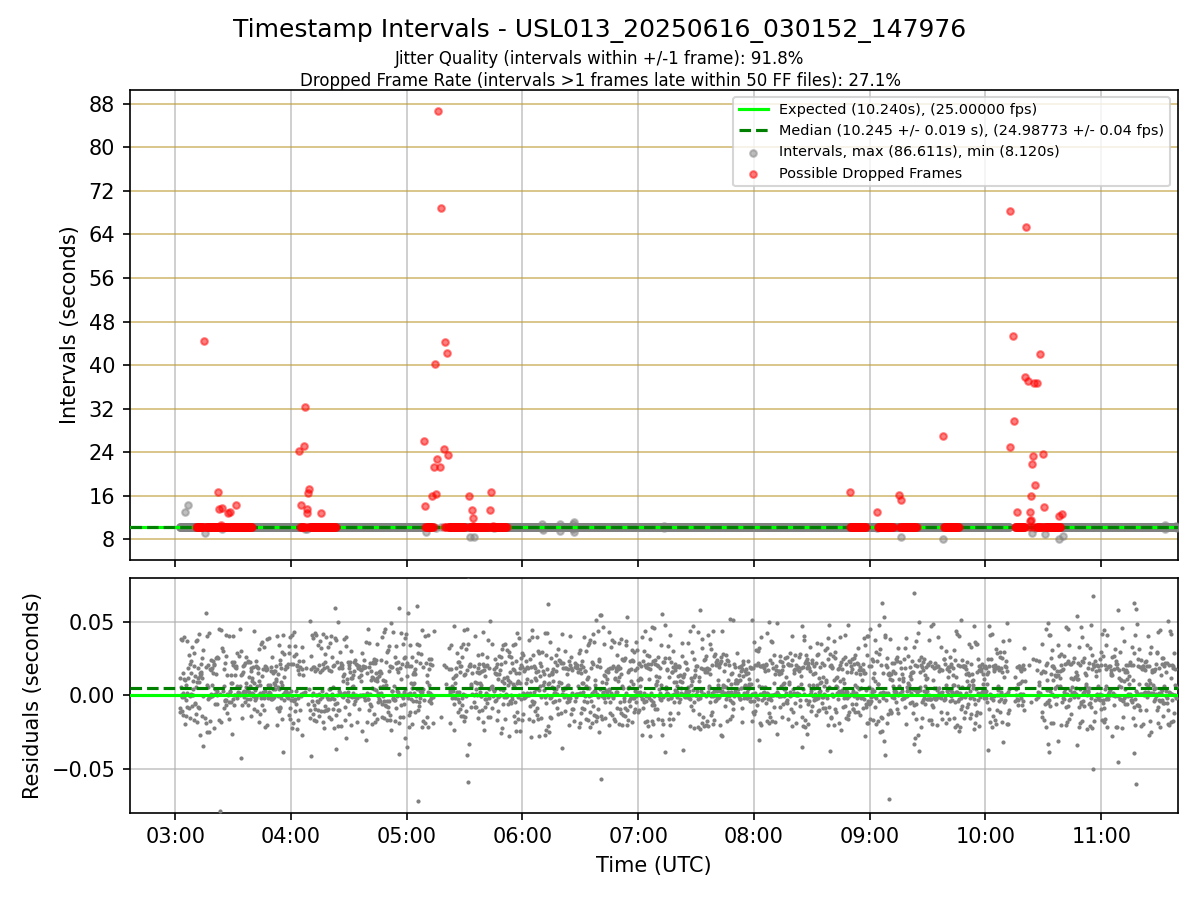1200x900 pixels.
Task: Click the red point near 32 seconds after 04:00
Action: pos(305,407)
